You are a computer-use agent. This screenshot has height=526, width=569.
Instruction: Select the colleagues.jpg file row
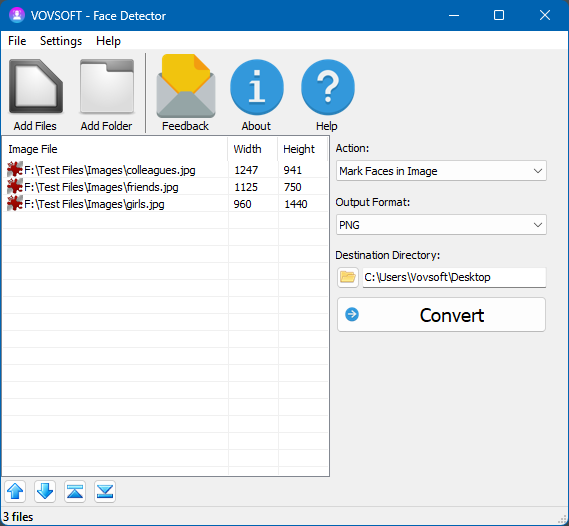click(x=165, y=170)
